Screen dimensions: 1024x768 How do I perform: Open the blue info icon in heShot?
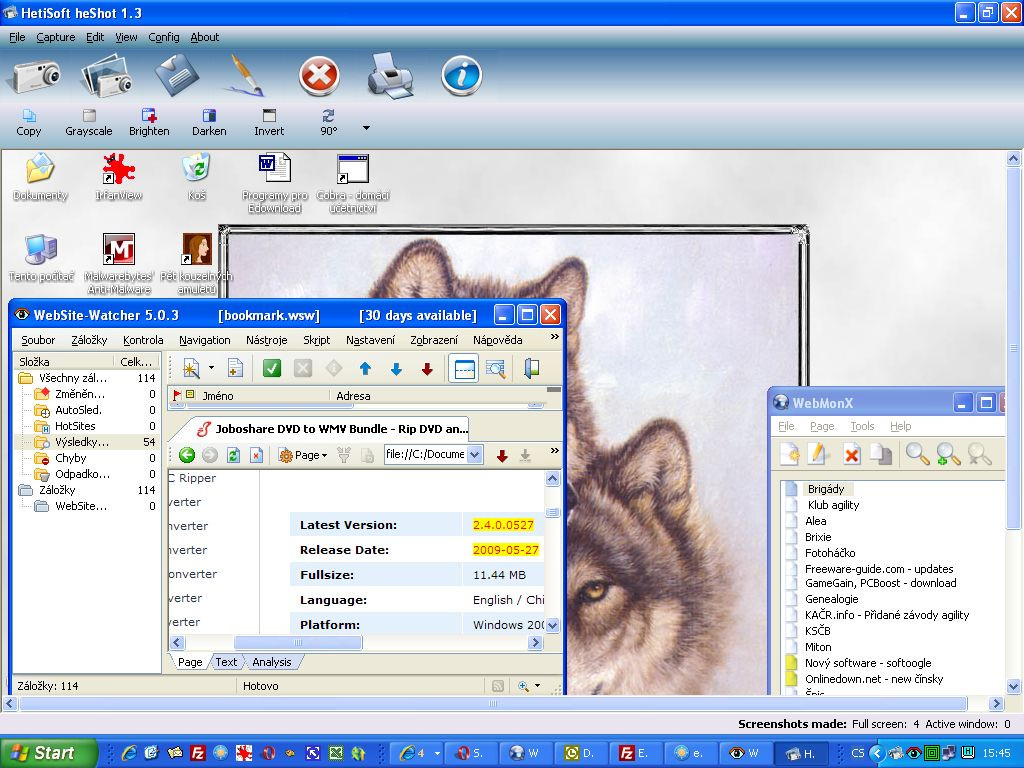pyautogui.click(x=462, y=76)
